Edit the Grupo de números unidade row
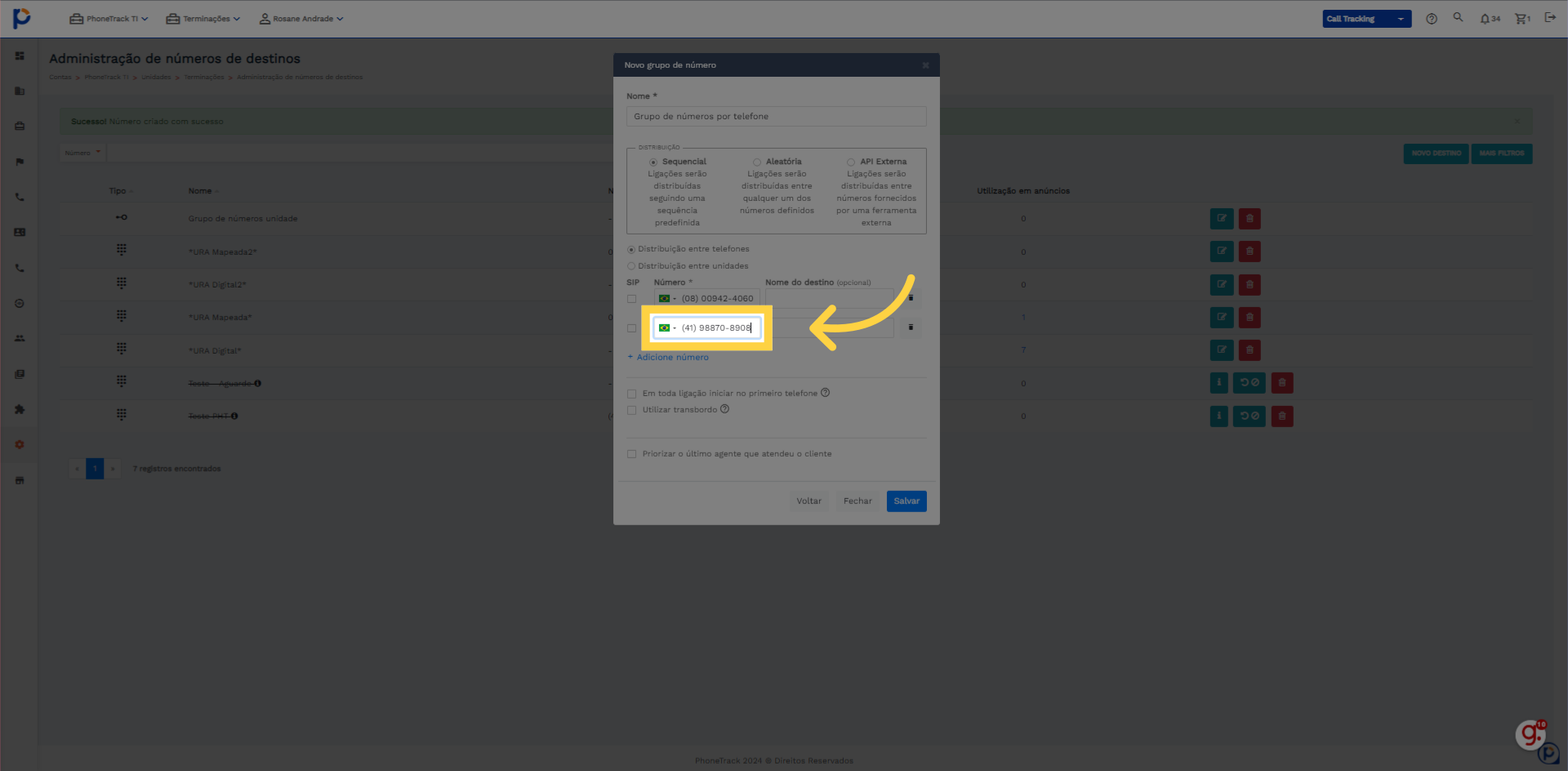Viewport: 1568px width, 771px height. coord(1221,219)
